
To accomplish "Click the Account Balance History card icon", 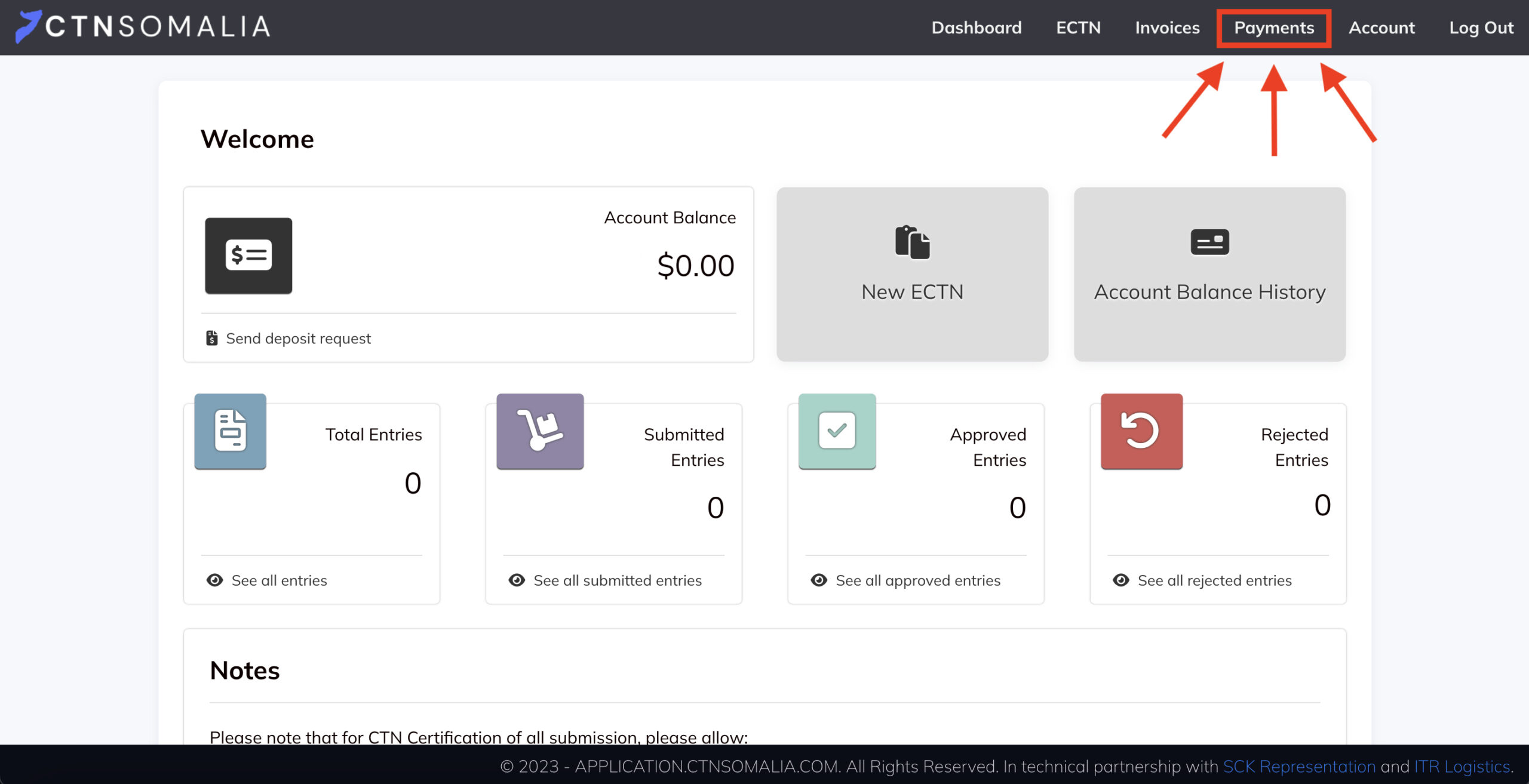I will click(1209, 242).
